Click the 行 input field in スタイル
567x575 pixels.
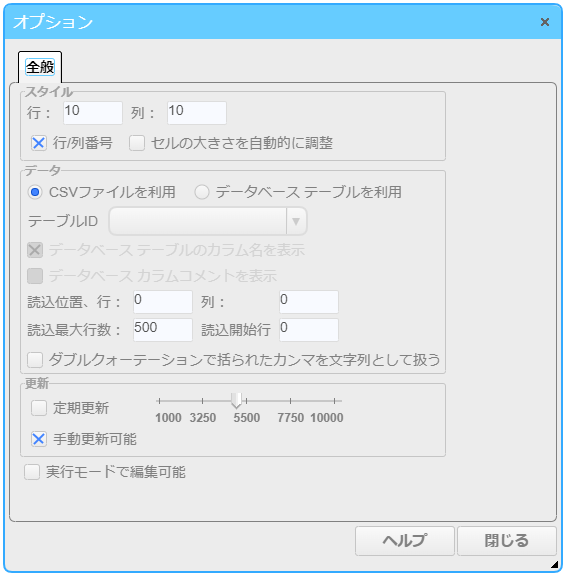(93, 113)
